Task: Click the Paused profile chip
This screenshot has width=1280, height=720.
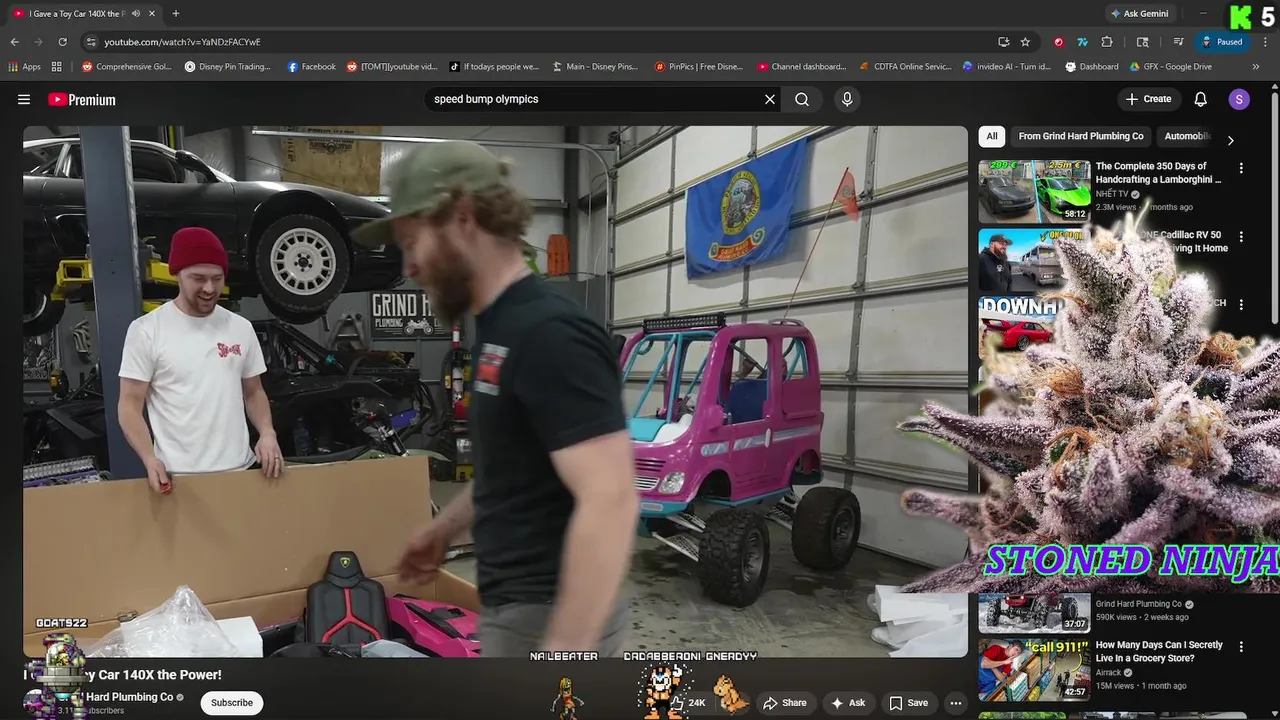Action: tap(1222, 42)
